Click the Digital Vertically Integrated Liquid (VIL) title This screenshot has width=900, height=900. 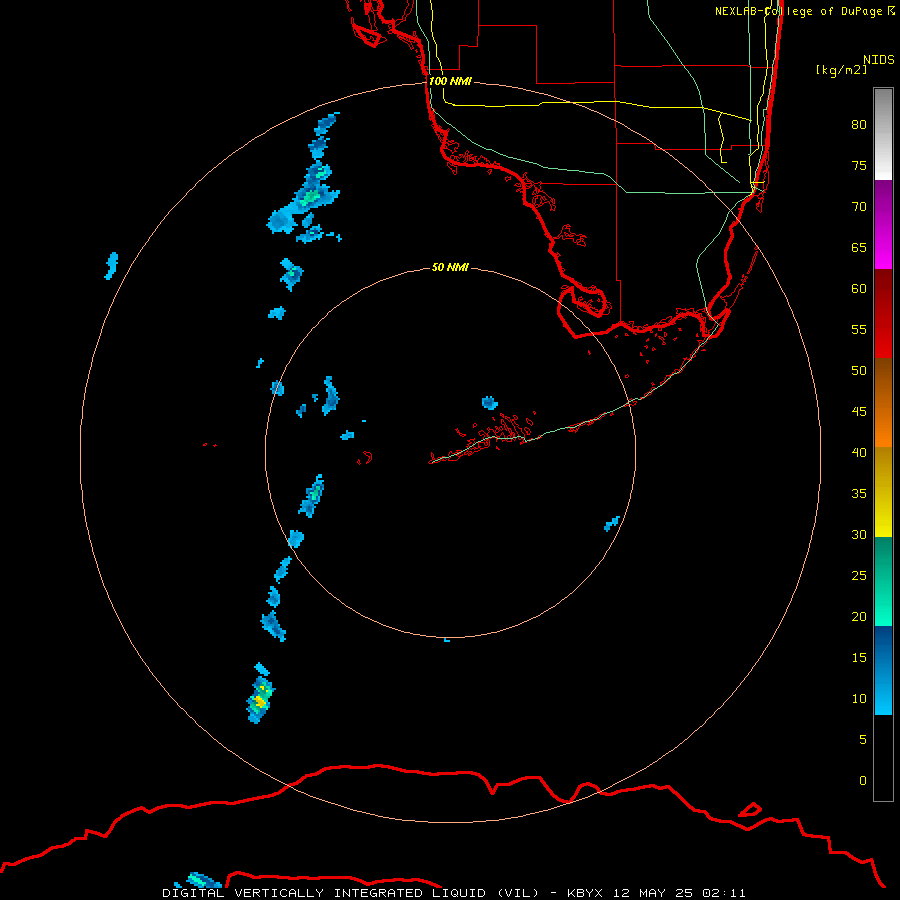tap(351, 893)
